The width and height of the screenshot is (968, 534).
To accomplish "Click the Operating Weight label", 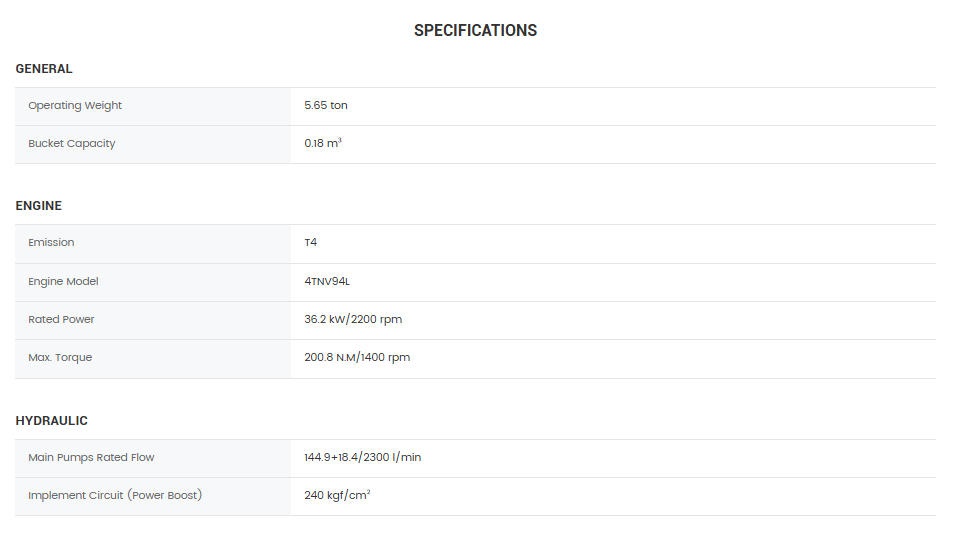I will pos(75,106).
